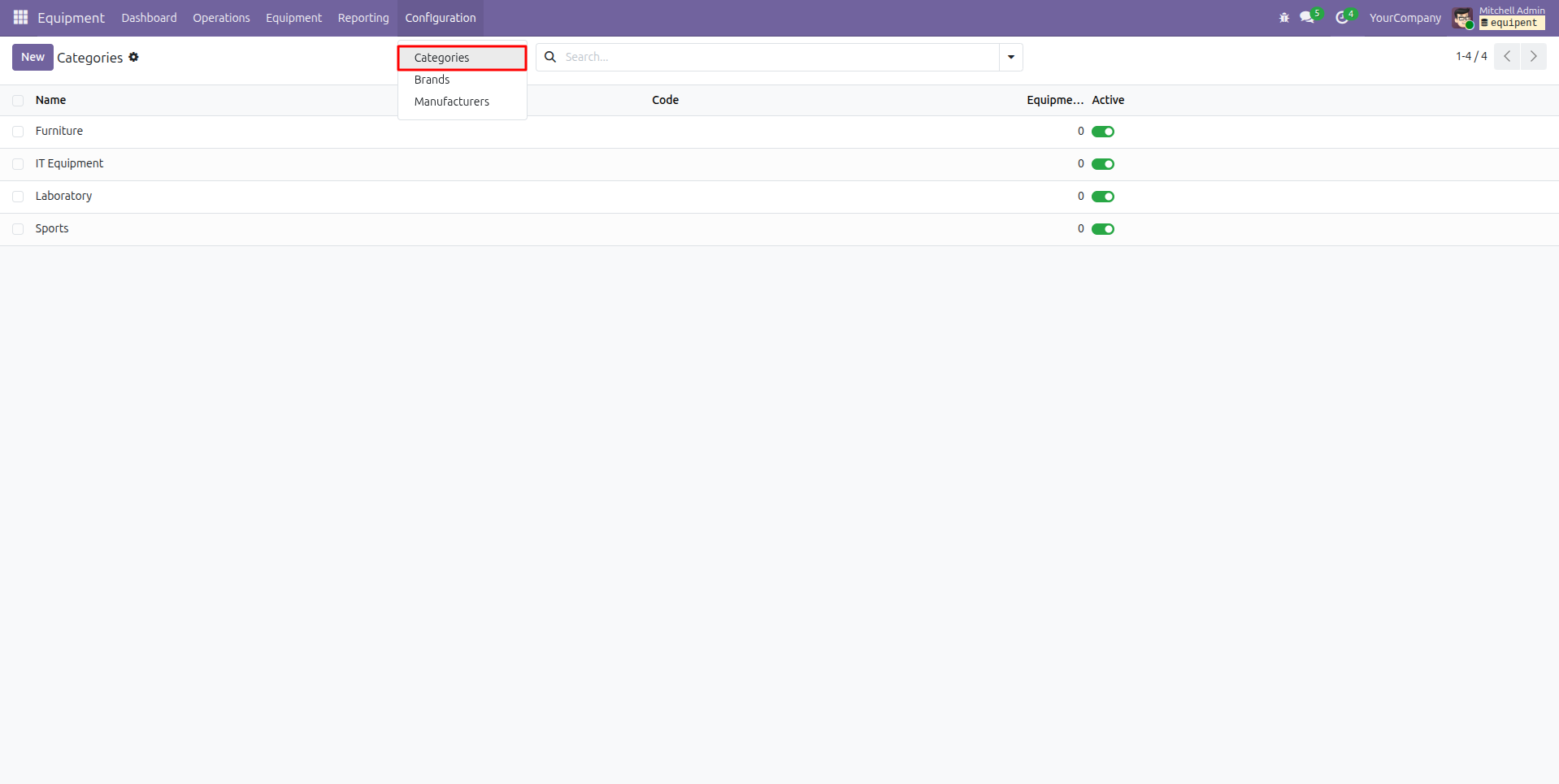
Task: Open the conversations chat icon
Action: pyautogui.click(x=1307, y=17)
